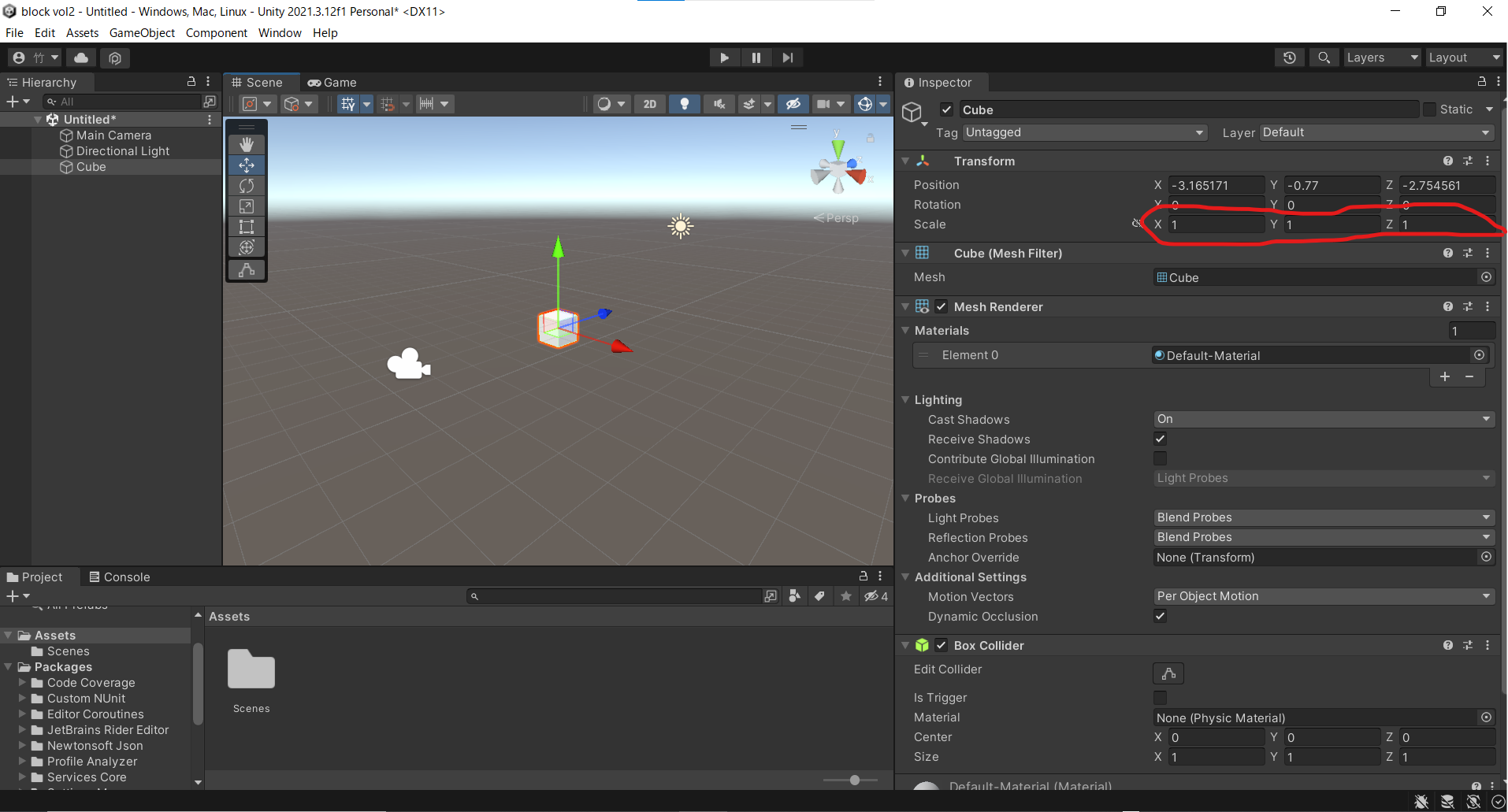
Task: Toggle scene visibility hidden objects icon
Action: pyautogui.click(x=793, y=104)
